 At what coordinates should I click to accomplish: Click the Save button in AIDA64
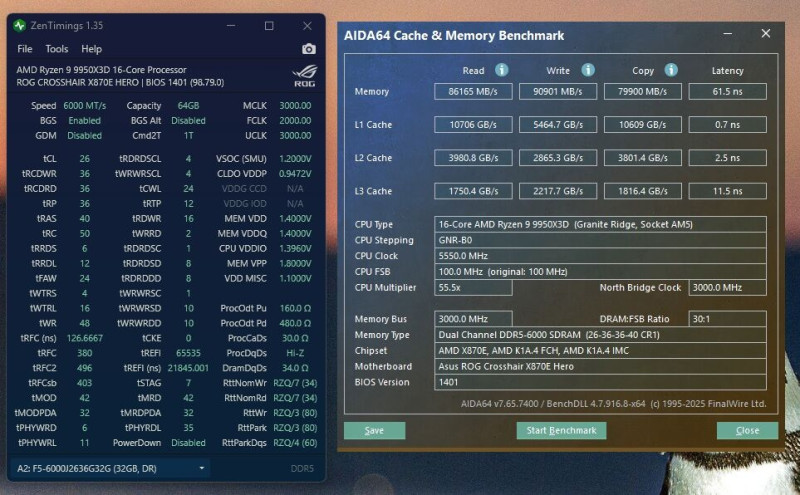[x=374, y=430]
